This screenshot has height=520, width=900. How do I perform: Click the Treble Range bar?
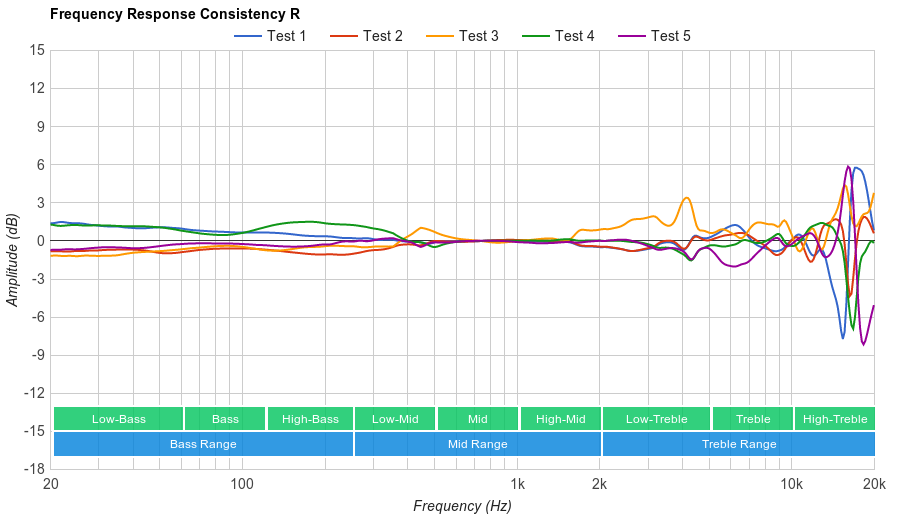[739, 444]
